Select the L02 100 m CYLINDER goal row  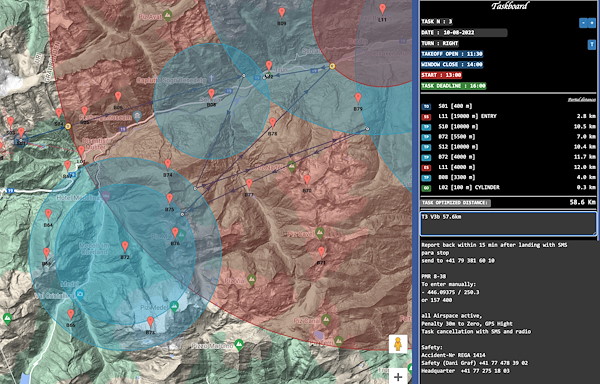(x=508, y=187)
